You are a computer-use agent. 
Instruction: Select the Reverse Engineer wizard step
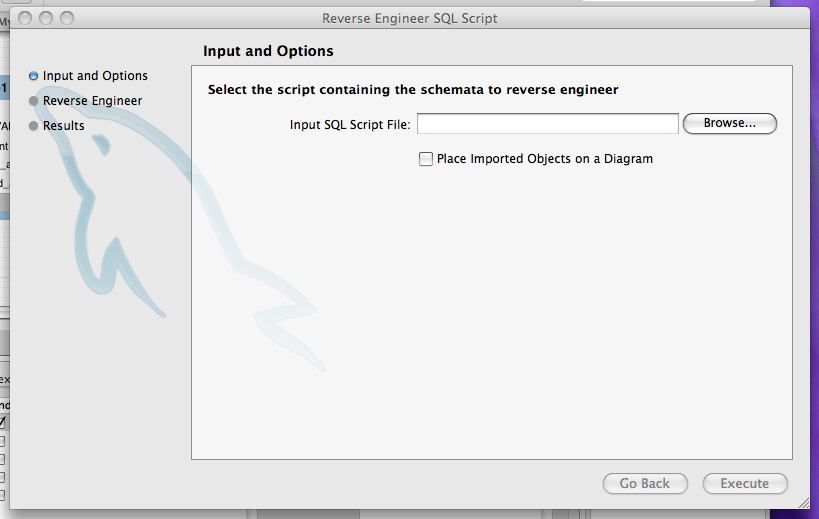coord(92,101)
